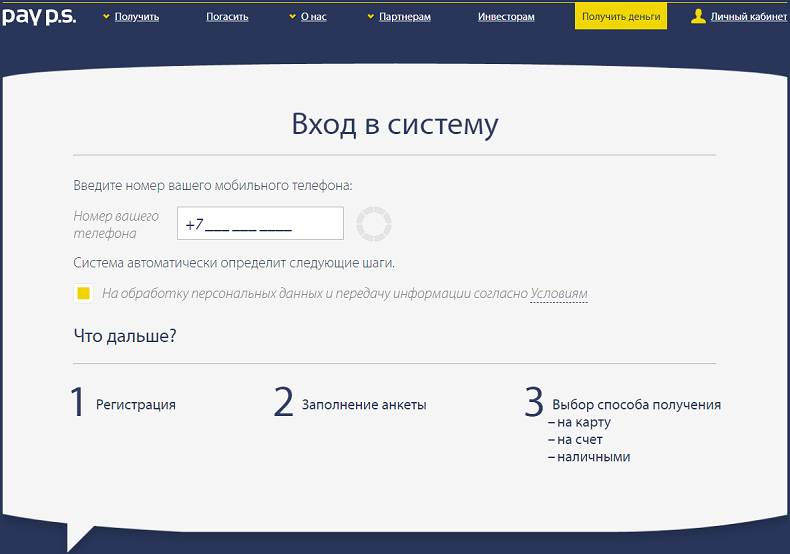Open the Погасить menu item
790x554 pixels.
tap(227, 17)
